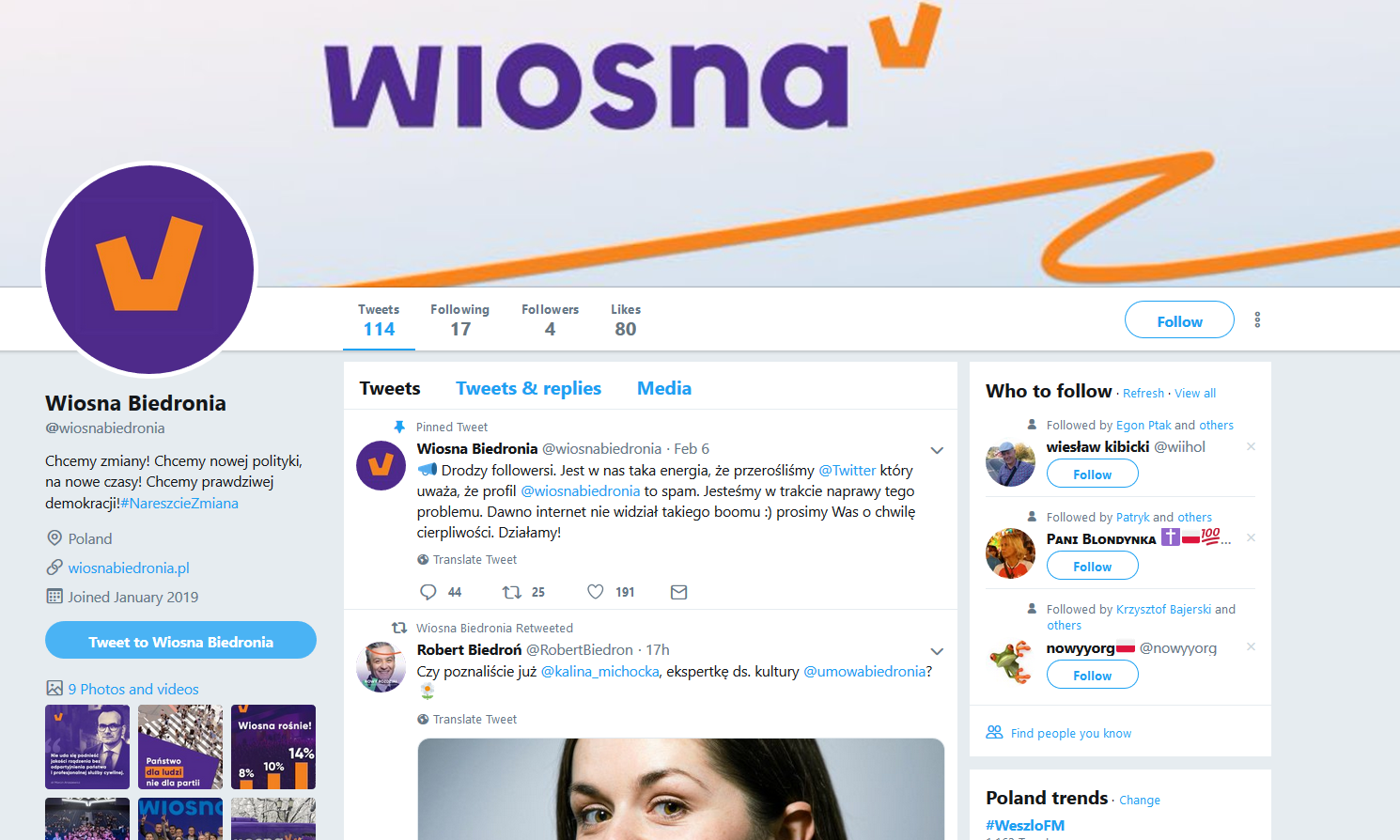Screen dimensions: 1400x840
Task: Dismiss wiesław kibicki follow suggestion
Action: (1251, 446)
